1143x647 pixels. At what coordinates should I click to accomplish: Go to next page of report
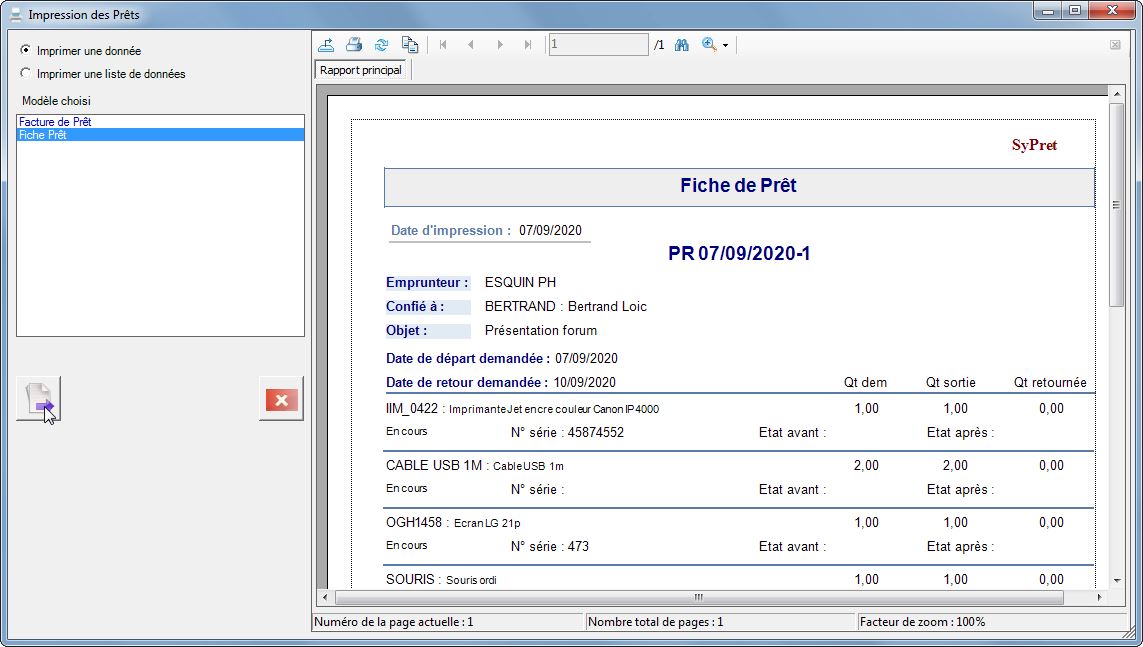499,44
